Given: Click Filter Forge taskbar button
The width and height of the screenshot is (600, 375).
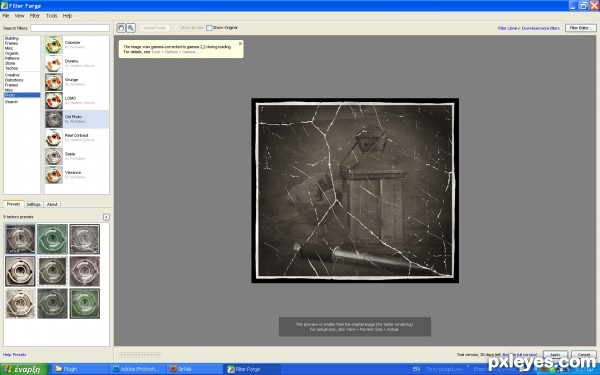Looking at the screenshot, I should tap(252, 369).
